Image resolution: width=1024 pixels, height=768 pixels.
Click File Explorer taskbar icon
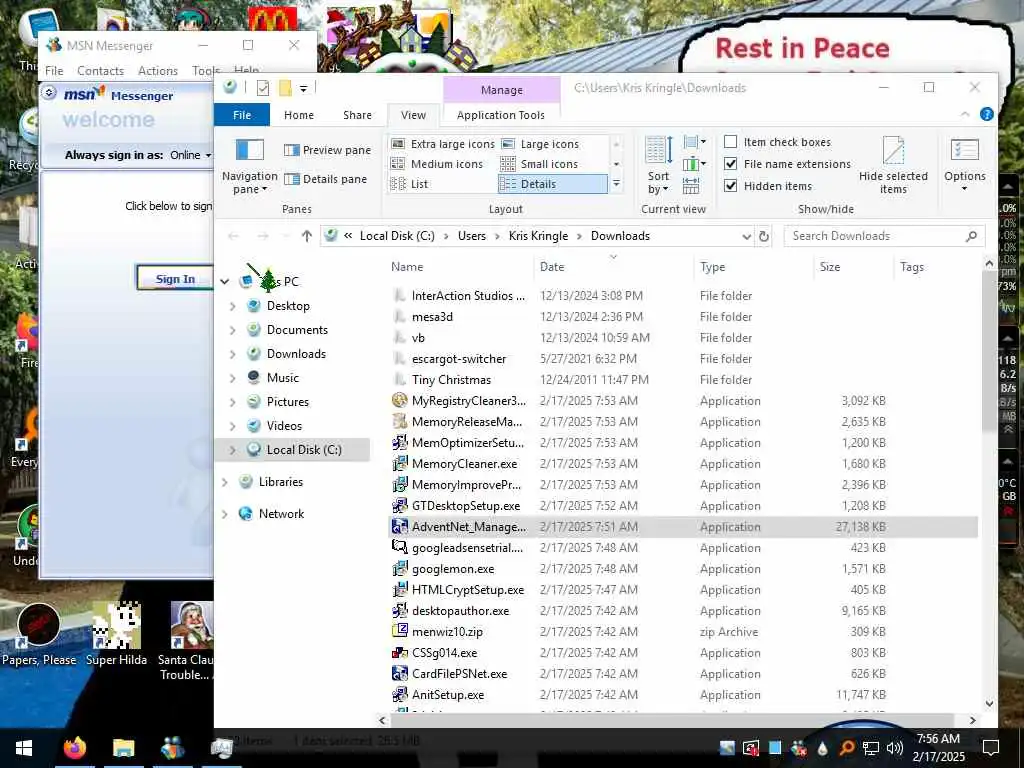point(123,747)
